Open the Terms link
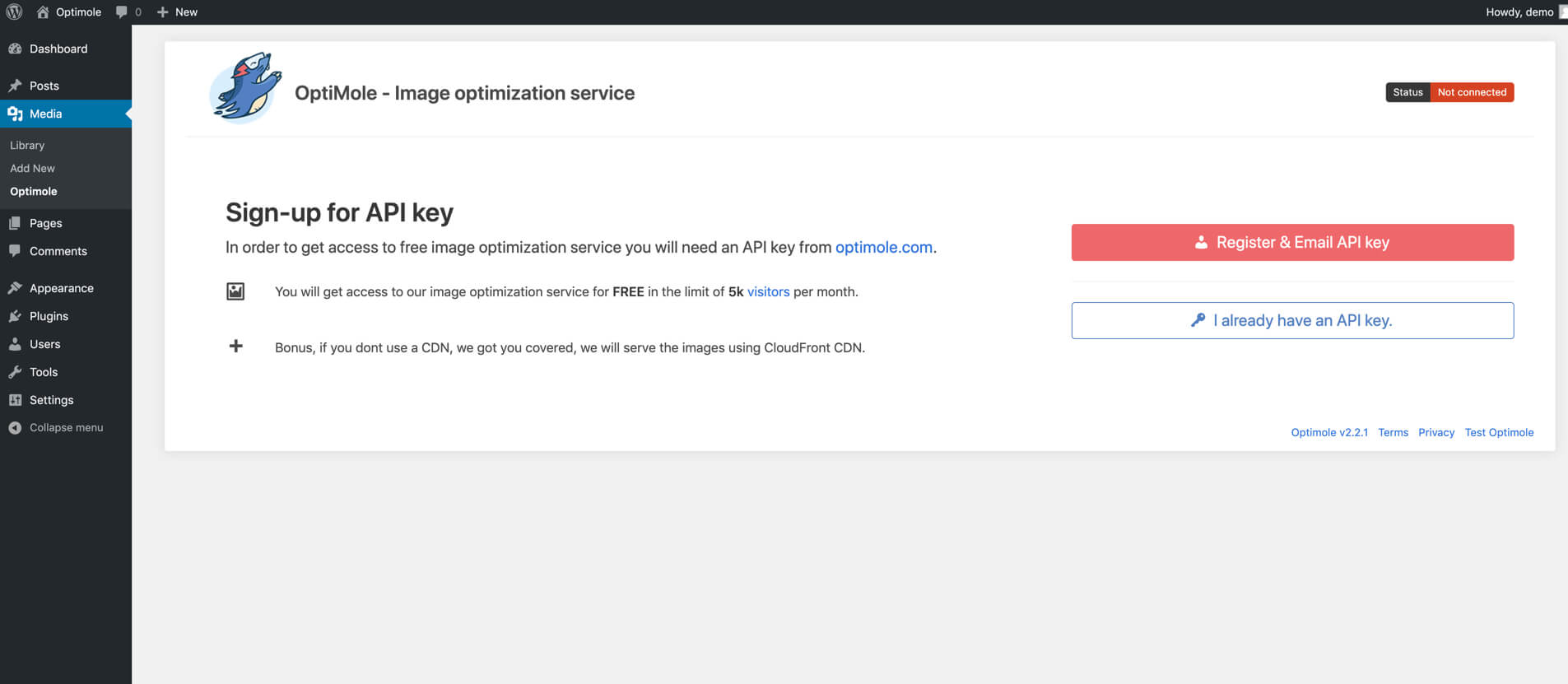This screenshot has width=1568, height=684. coord(1393,432)
